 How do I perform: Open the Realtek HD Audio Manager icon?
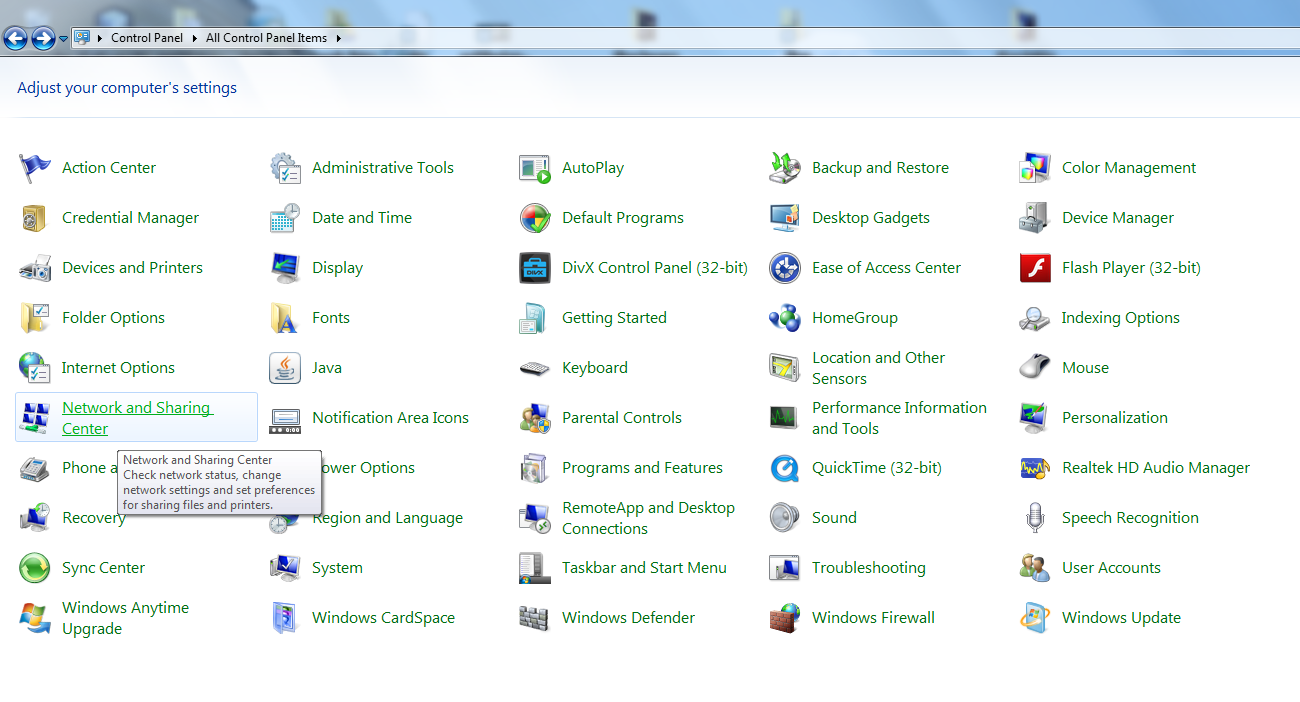point(1035,468)
